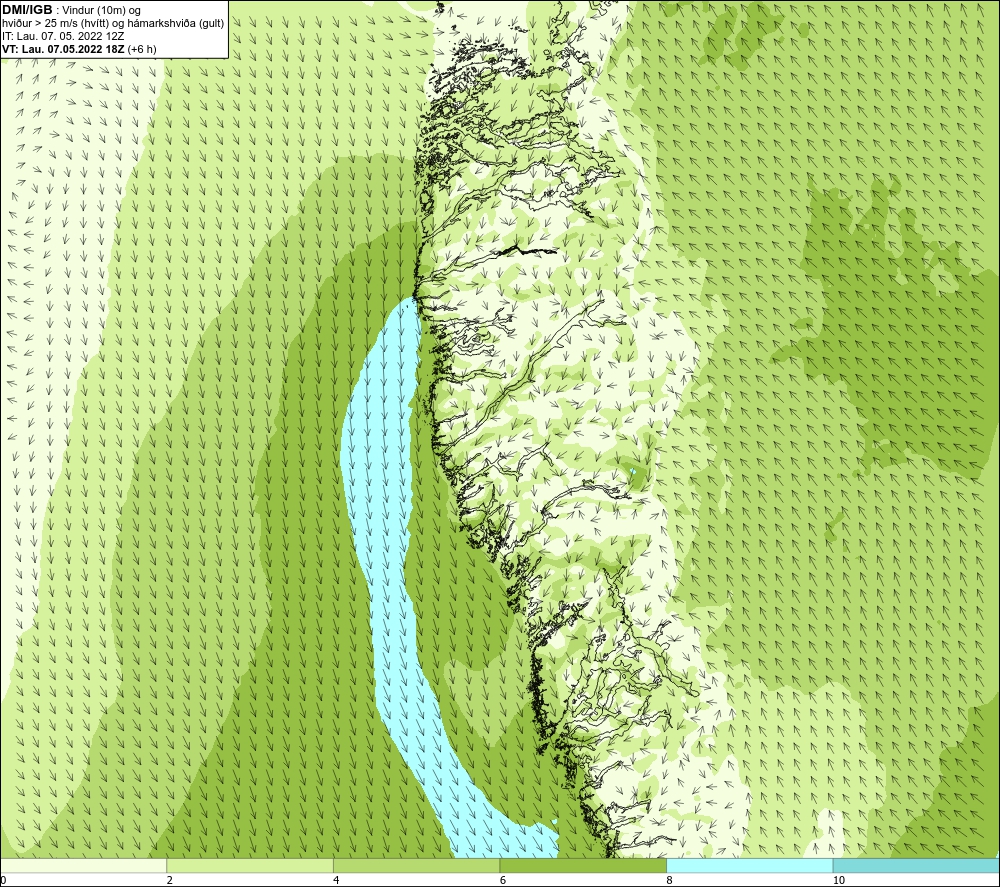Click the legend tick label '10'
Screen dimensions: 1000x887
pos(839,880)
